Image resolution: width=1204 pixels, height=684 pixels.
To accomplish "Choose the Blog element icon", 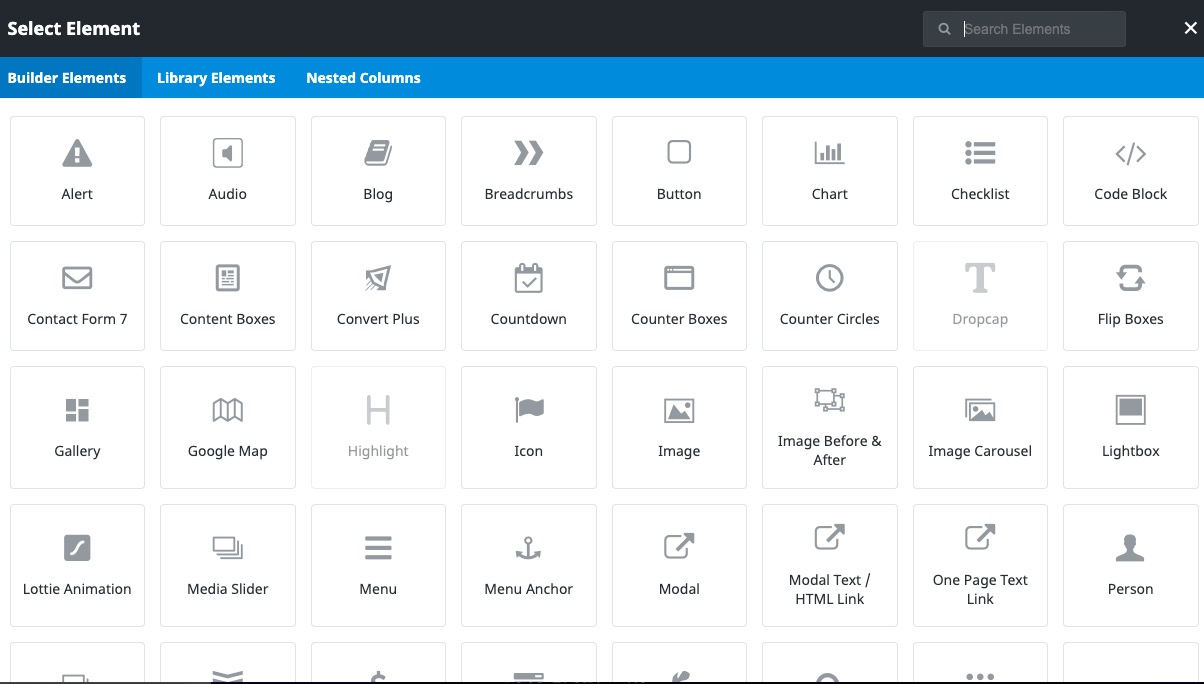I will [378, 153].
